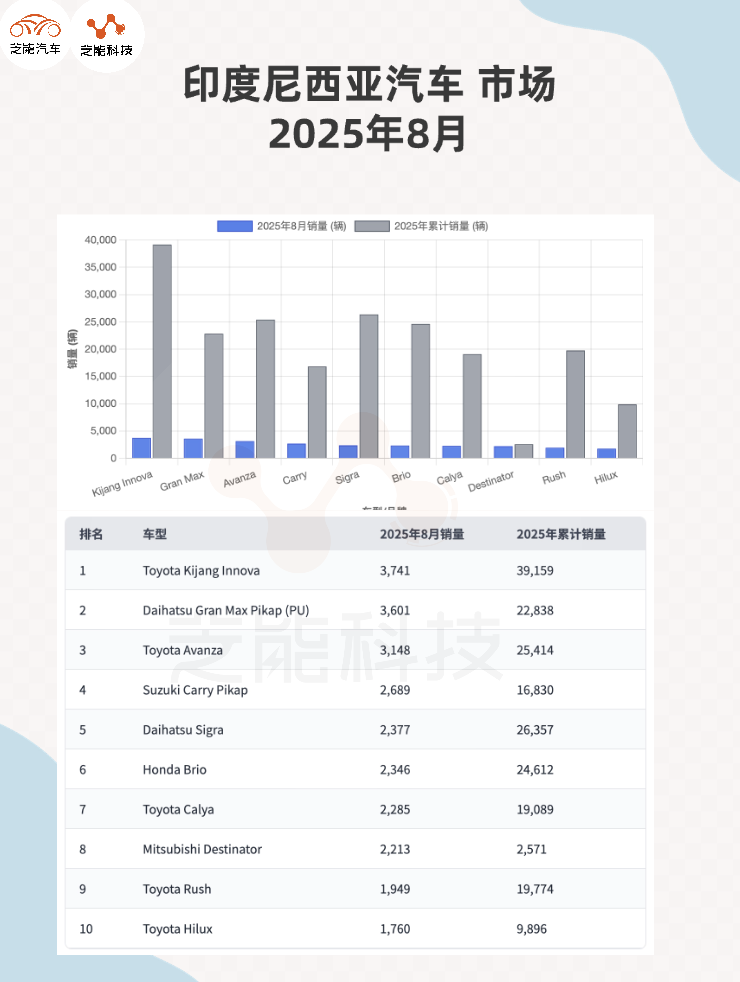
Task: Open the Daihatsu Gran Max Pikap (PU) entry
Action: (227, 610)
